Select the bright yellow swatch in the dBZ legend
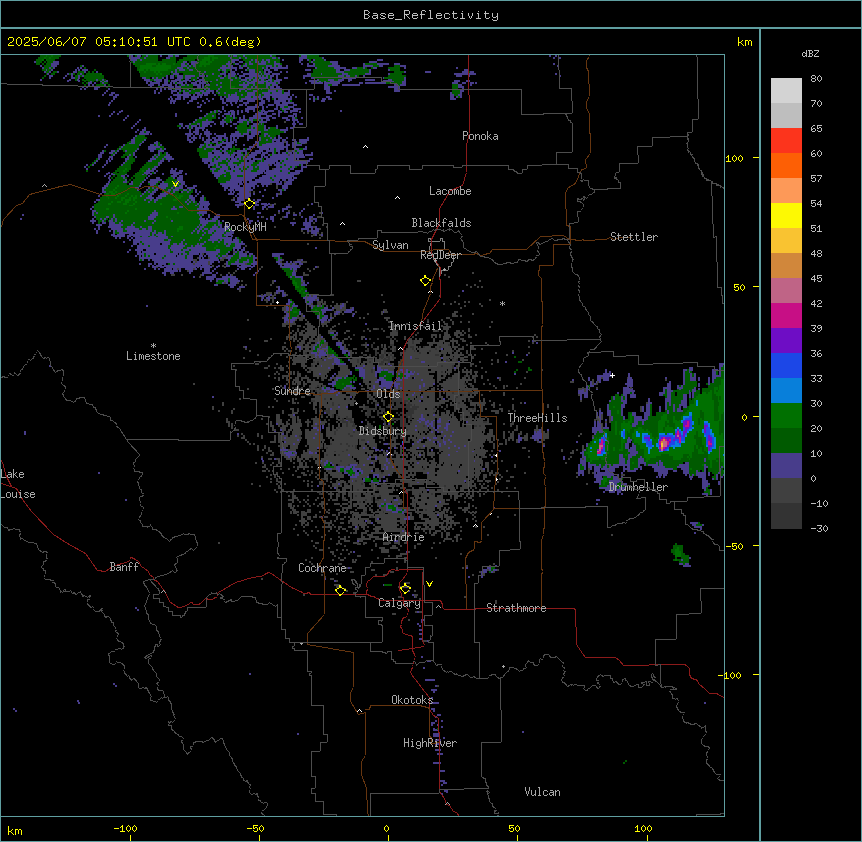This screenshot has width=862, height=842. click(786, 215)
